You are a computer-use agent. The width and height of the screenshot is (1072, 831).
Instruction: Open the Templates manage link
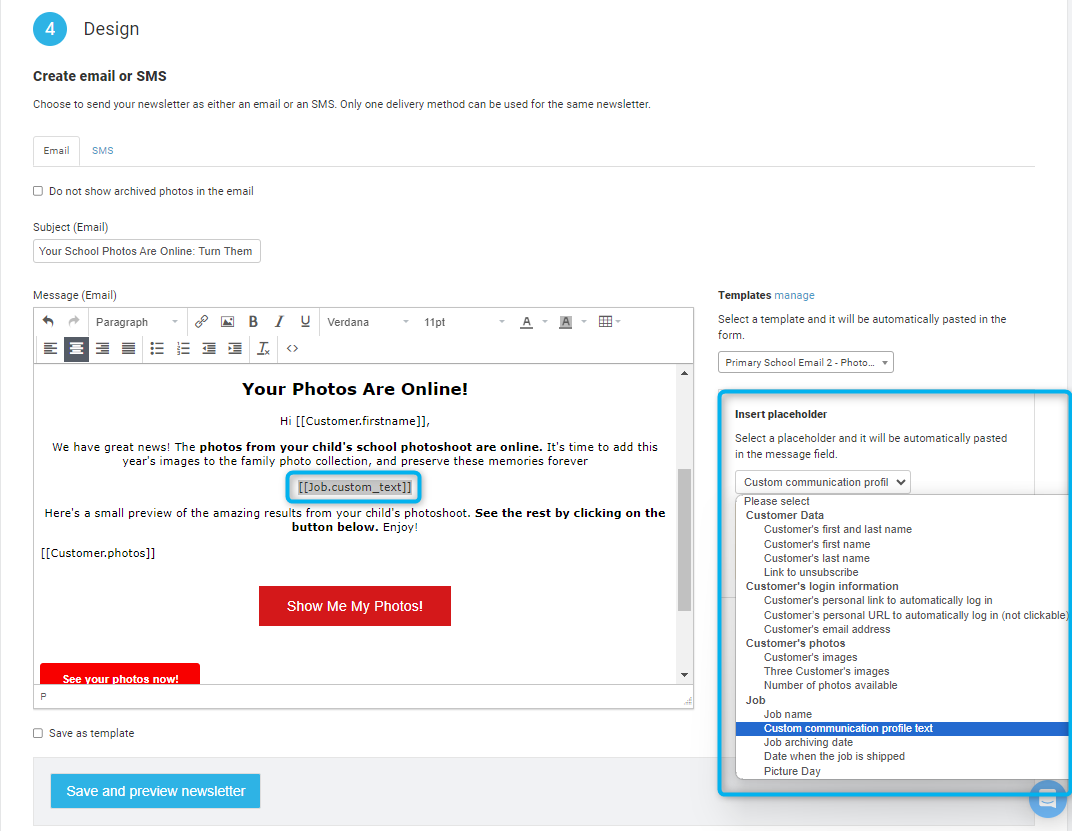[794, 295]
